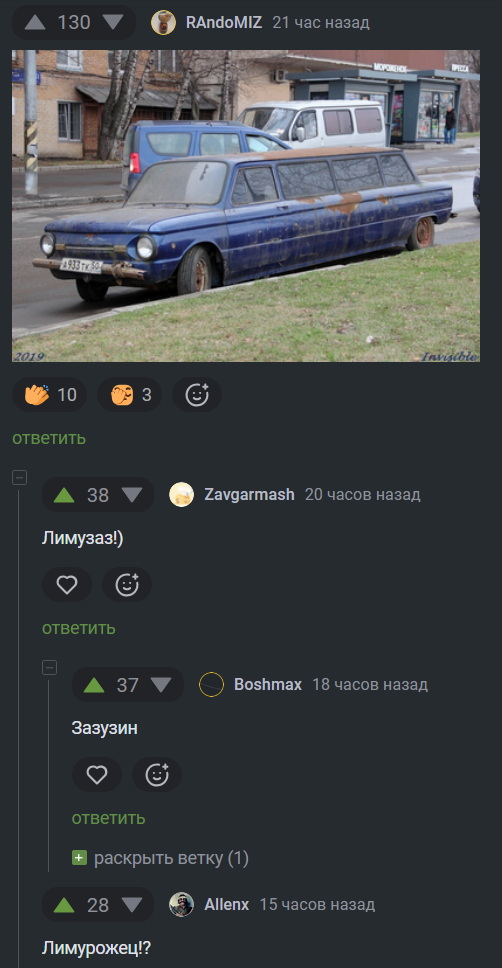Click the clapping hands reaction with 10
Screen dimensions: 502x968
coord(50,394)
